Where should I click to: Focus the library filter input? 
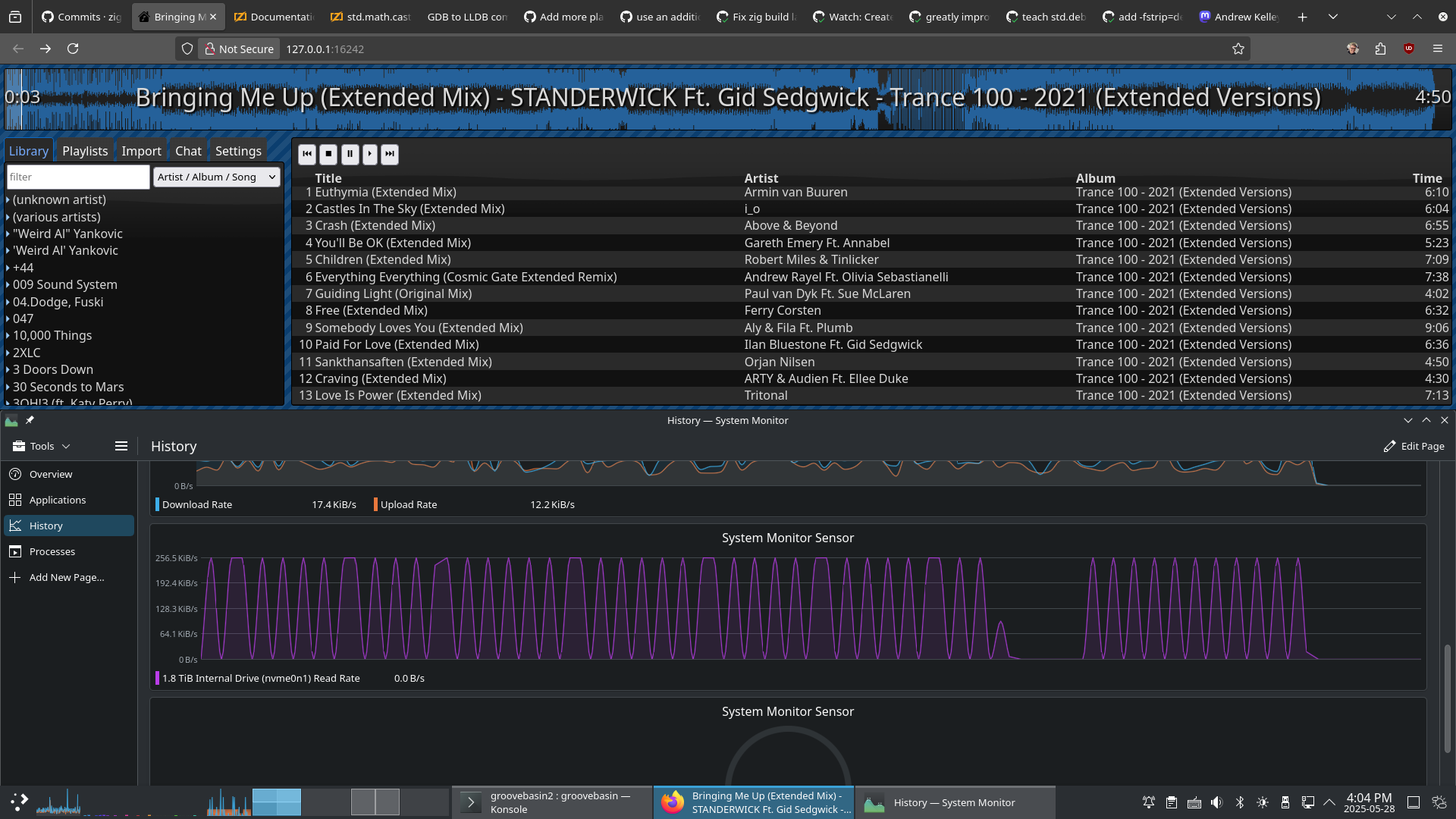coord(78,177)
